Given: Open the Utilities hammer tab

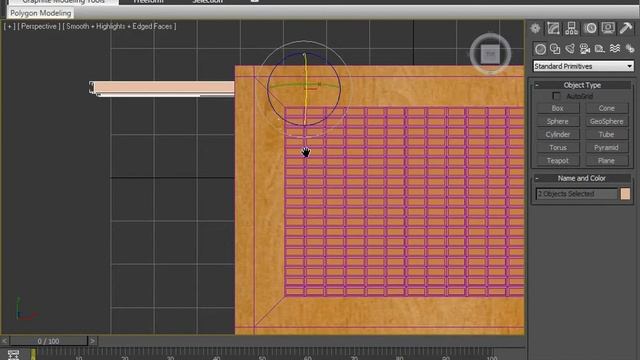Looking at the screenshot, I should click(626, 28).
